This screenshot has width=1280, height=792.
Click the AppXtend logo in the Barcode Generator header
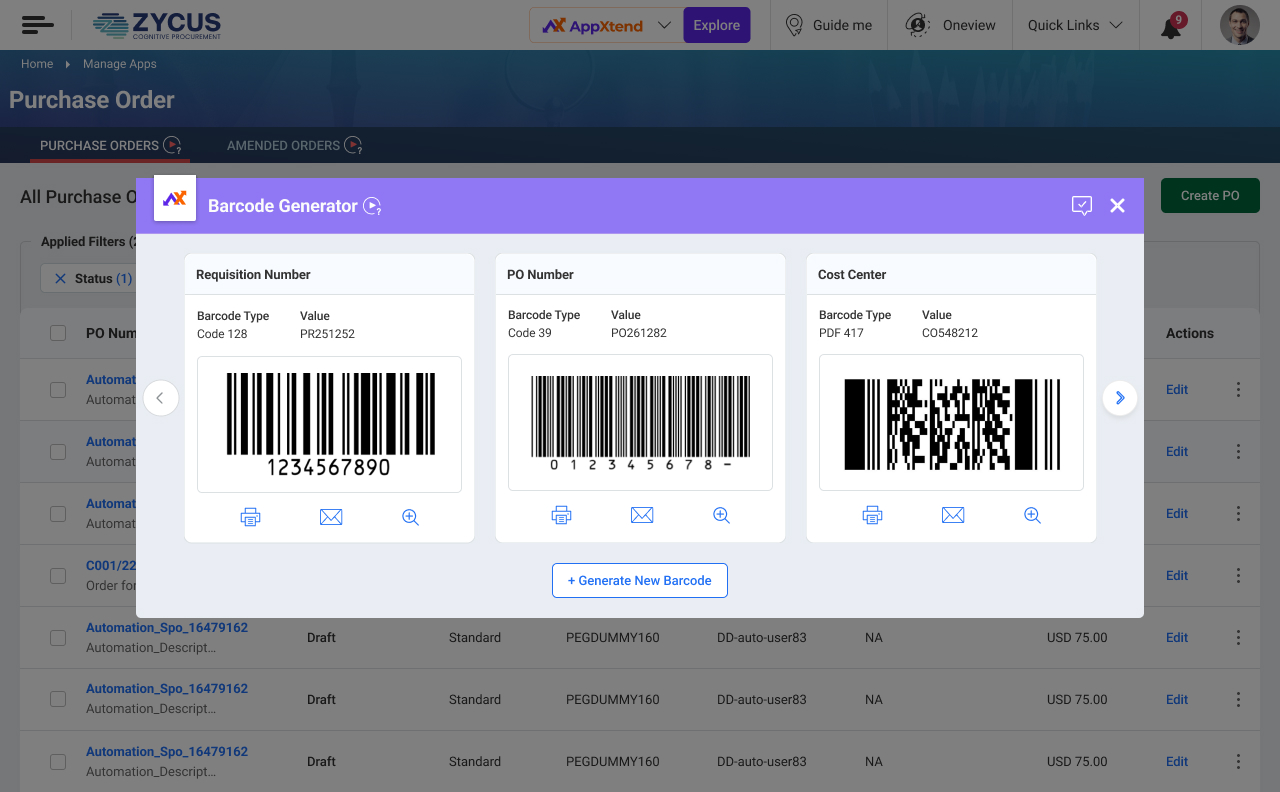point(175,198)
